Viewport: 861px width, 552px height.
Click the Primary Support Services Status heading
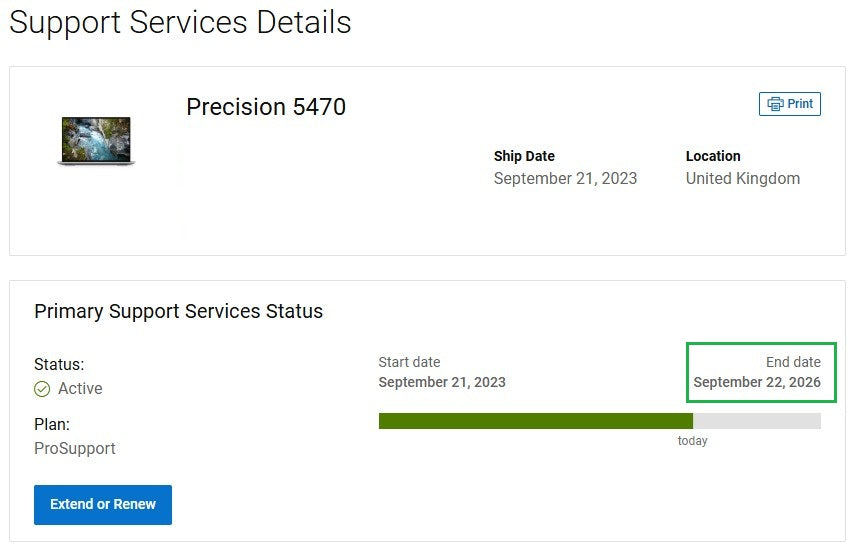click(x=178, y=311)
